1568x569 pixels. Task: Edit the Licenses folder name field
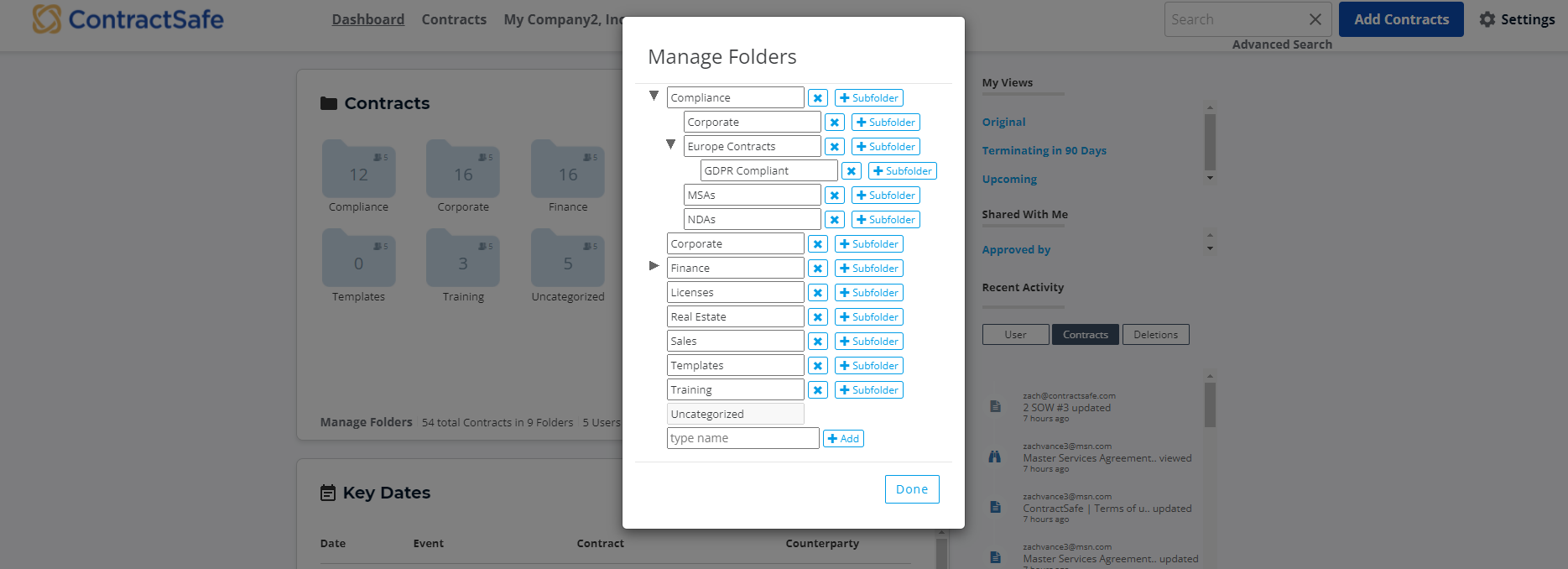(x=736, y=293)
